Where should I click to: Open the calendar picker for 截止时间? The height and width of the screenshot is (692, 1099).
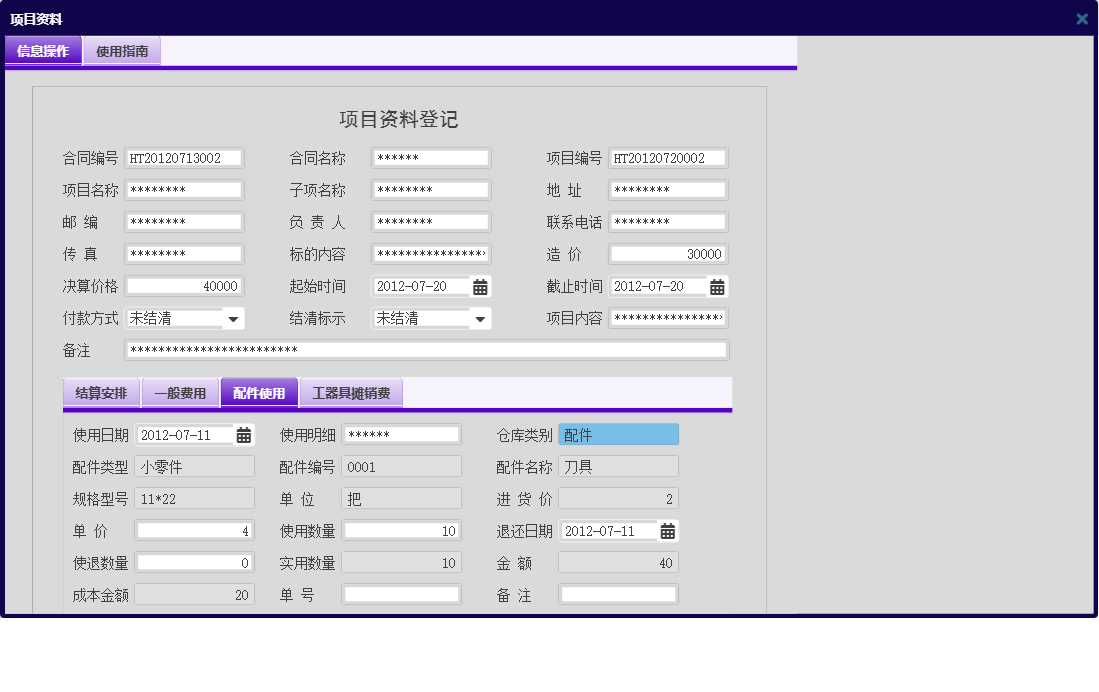tap(716, 286)
